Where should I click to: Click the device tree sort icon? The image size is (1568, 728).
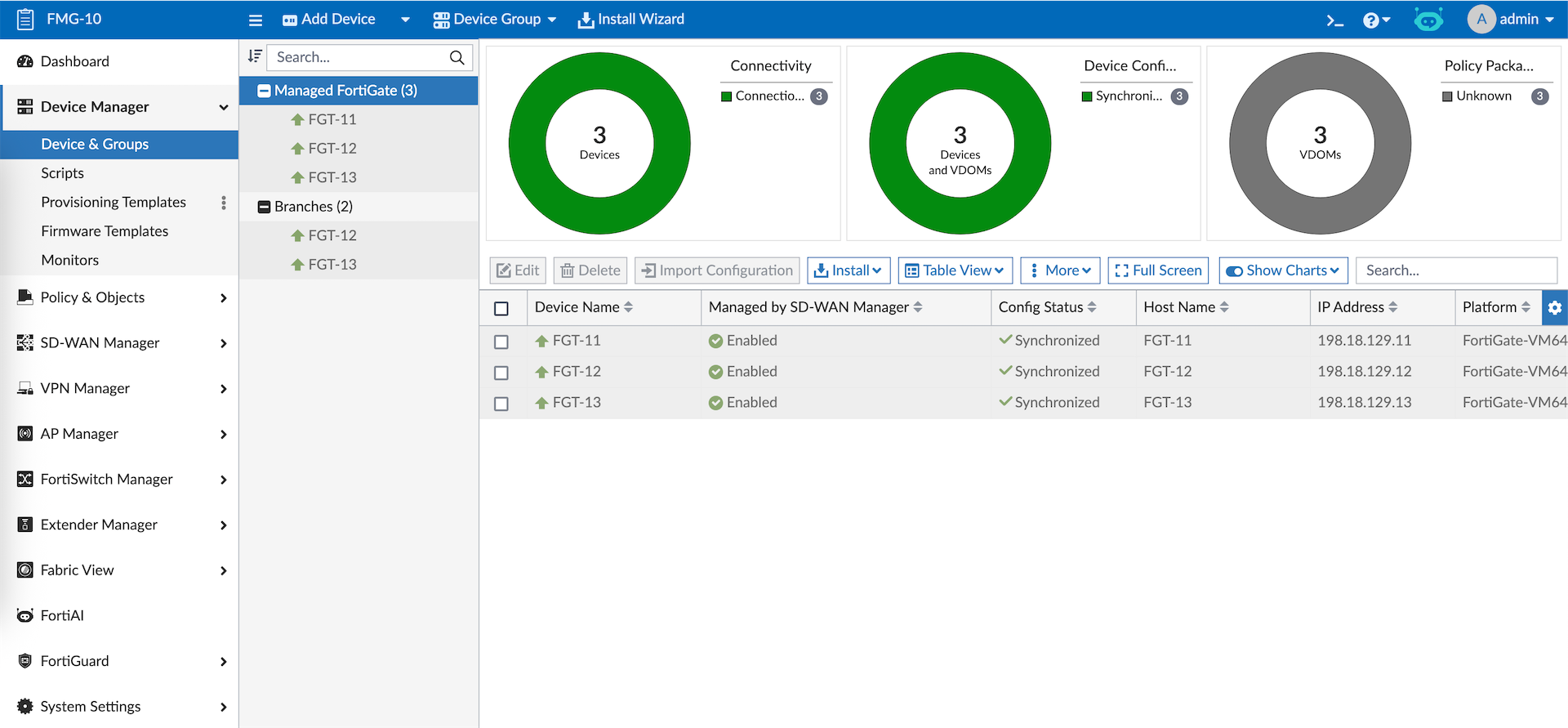coord(255,56)
